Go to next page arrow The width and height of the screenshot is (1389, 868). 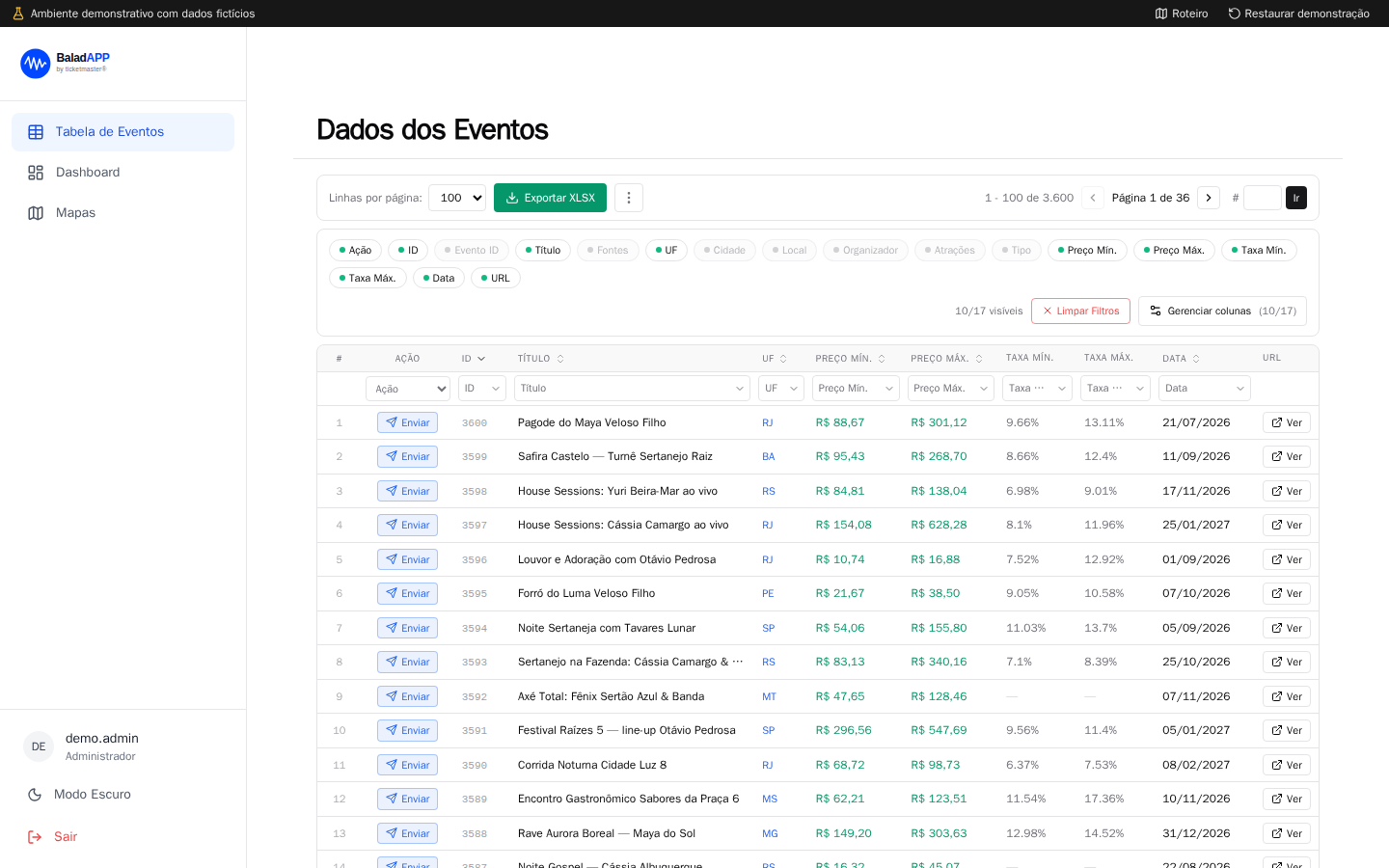click(x=1209, y=198)
